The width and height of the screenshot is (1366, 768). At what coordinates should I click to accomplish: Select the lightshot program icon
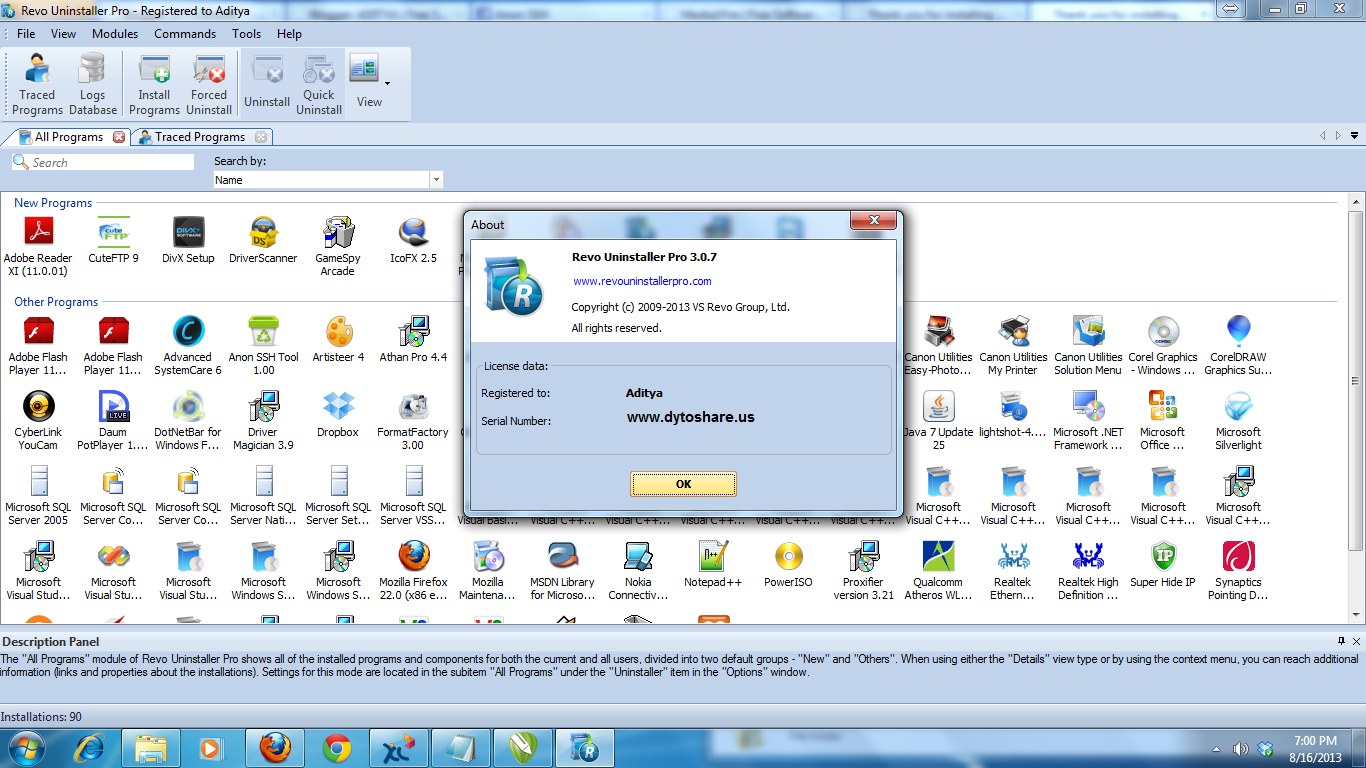(x=1013, y=415)
